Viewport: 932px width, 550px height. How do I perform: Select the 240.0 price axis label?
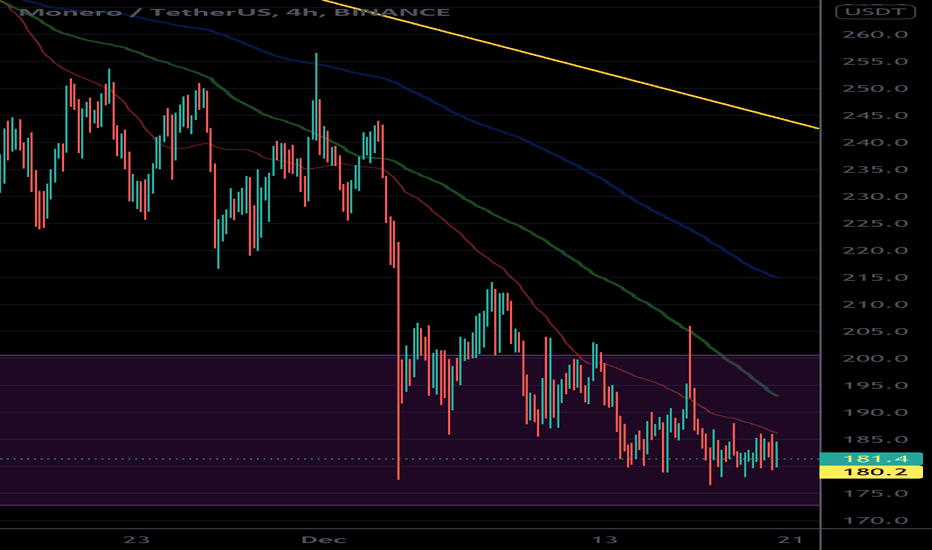pyautogui.click(x=875, y=143)
